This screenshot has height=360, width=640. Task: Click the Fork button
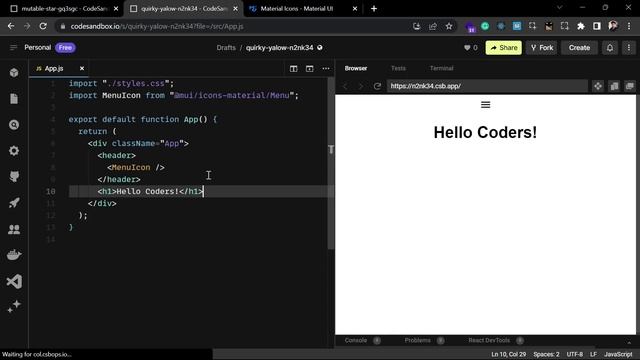tap(542, 48)
